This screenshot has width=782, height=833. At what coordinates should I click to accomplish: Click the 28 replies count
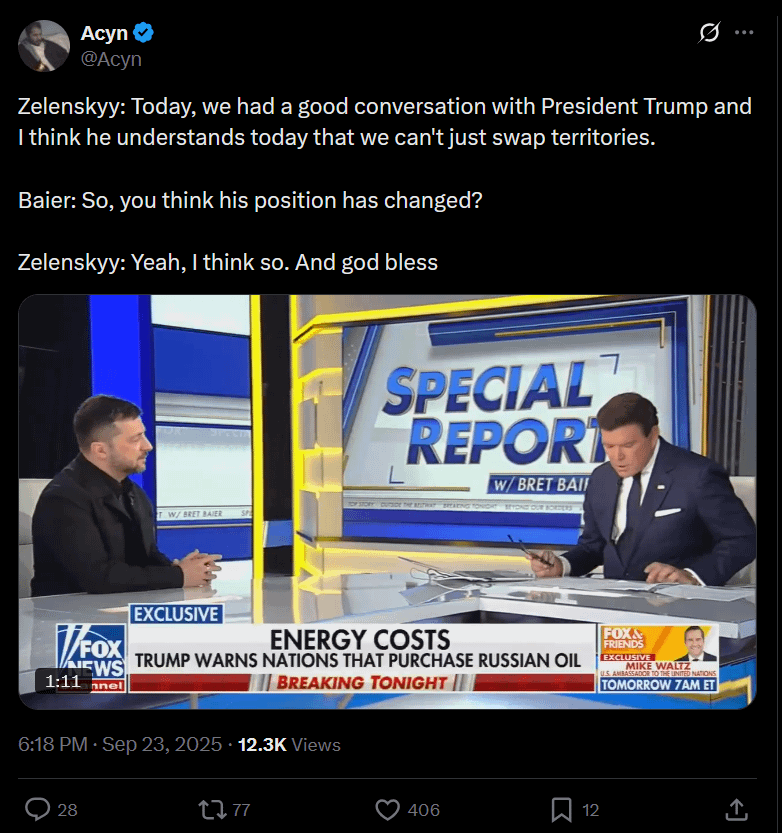pos(67,810)
